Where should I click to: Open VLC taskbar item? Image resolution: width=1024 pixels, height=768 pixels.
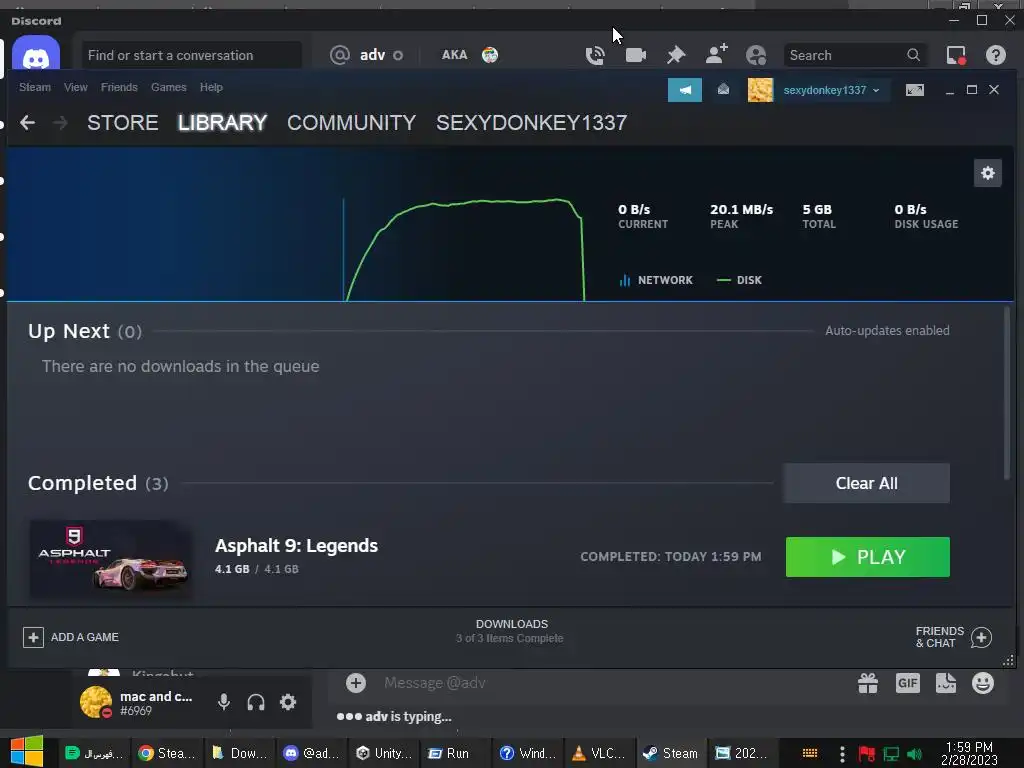(600, 753)
